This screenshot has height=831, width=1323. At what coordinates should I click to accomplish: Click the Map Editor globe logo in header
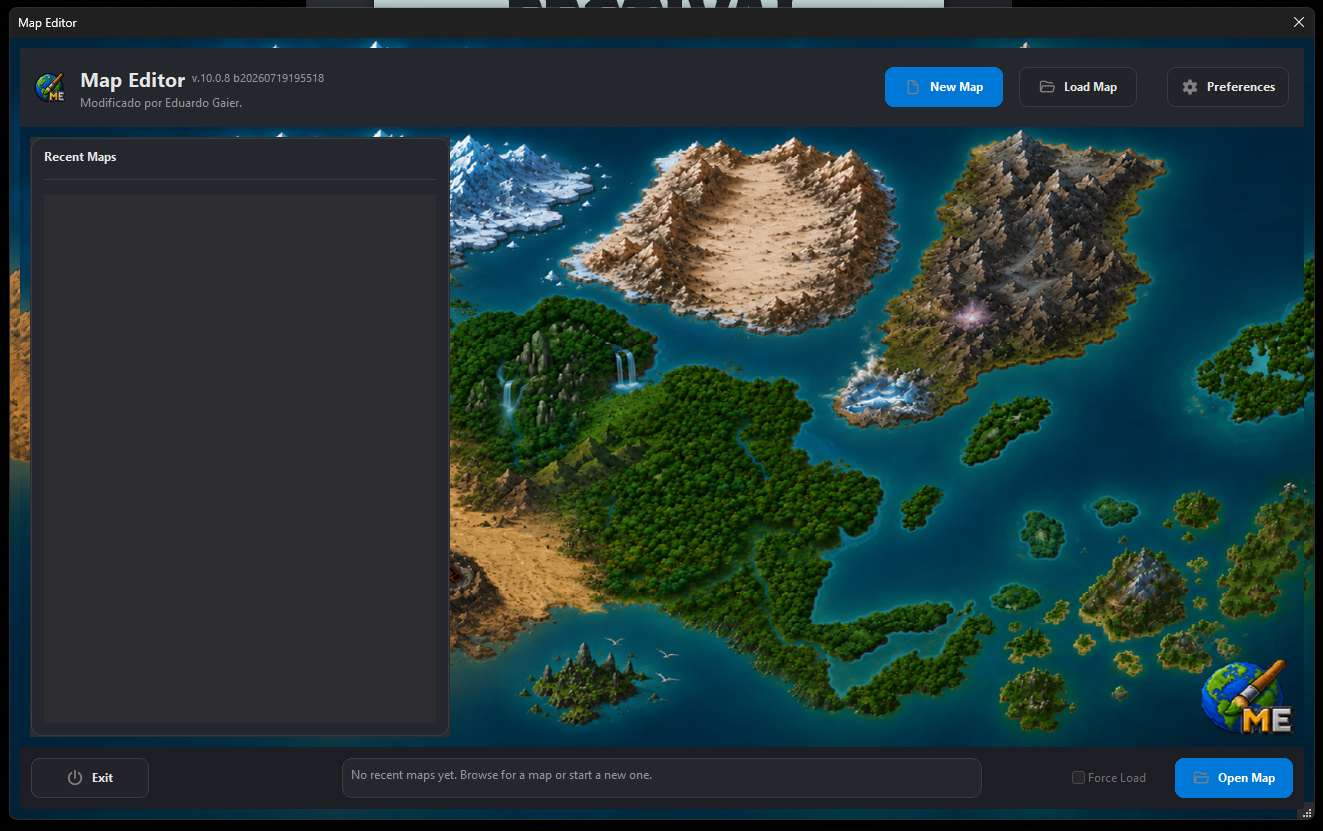pos(50,87)
